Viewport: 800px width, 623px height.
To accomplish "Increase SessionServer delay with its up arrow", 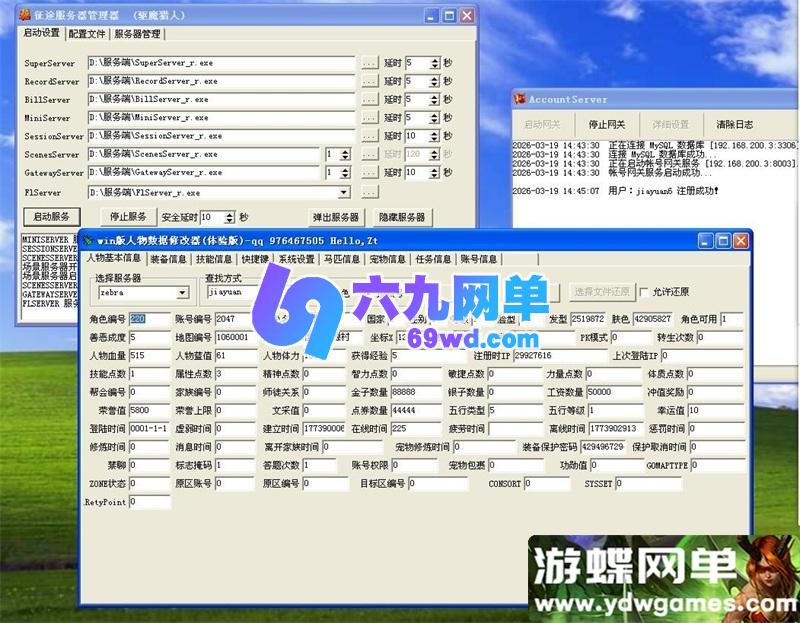I will point(434,132).
